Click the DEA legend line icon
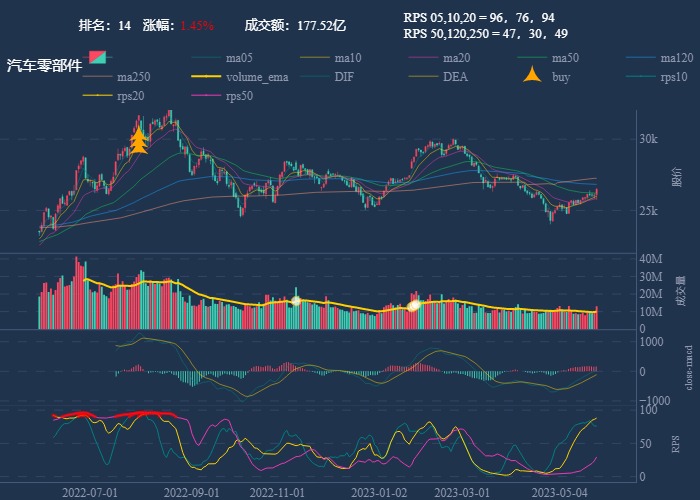This screenshot has height=500, width=700. tap(423, 77)
